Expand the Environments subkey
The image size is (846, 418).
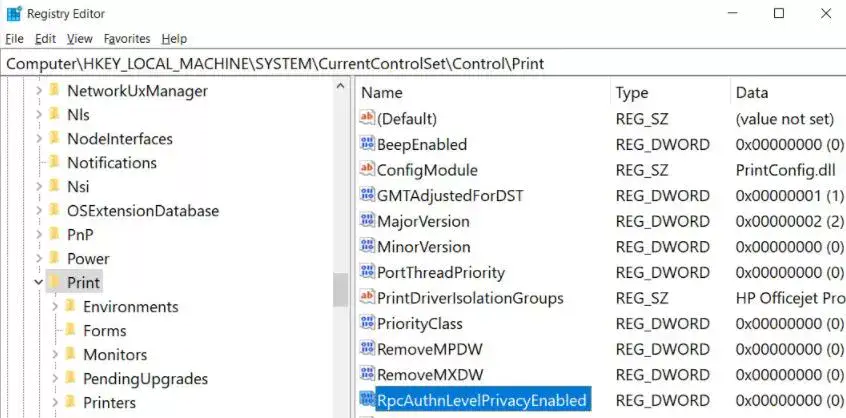pos(55,306)
